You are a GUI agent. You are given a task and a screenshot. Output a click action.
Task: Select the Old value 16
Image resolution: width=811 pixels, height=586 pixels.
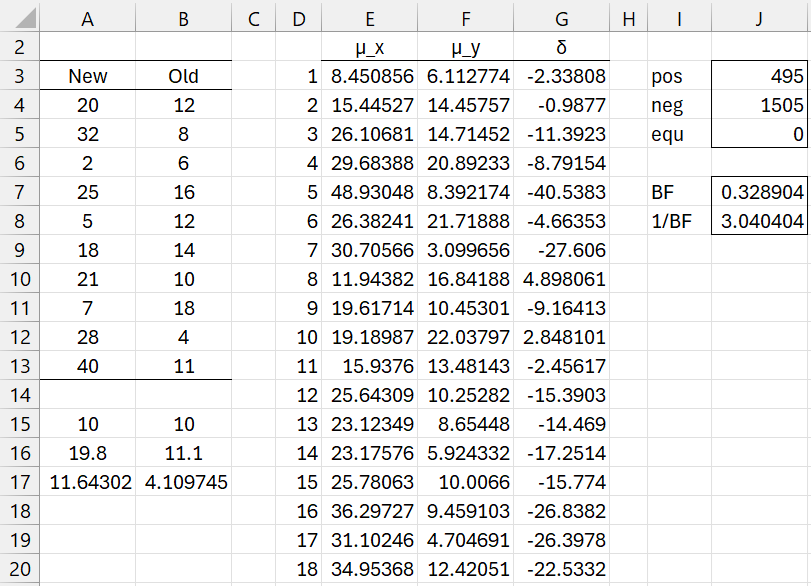(184, 192)
